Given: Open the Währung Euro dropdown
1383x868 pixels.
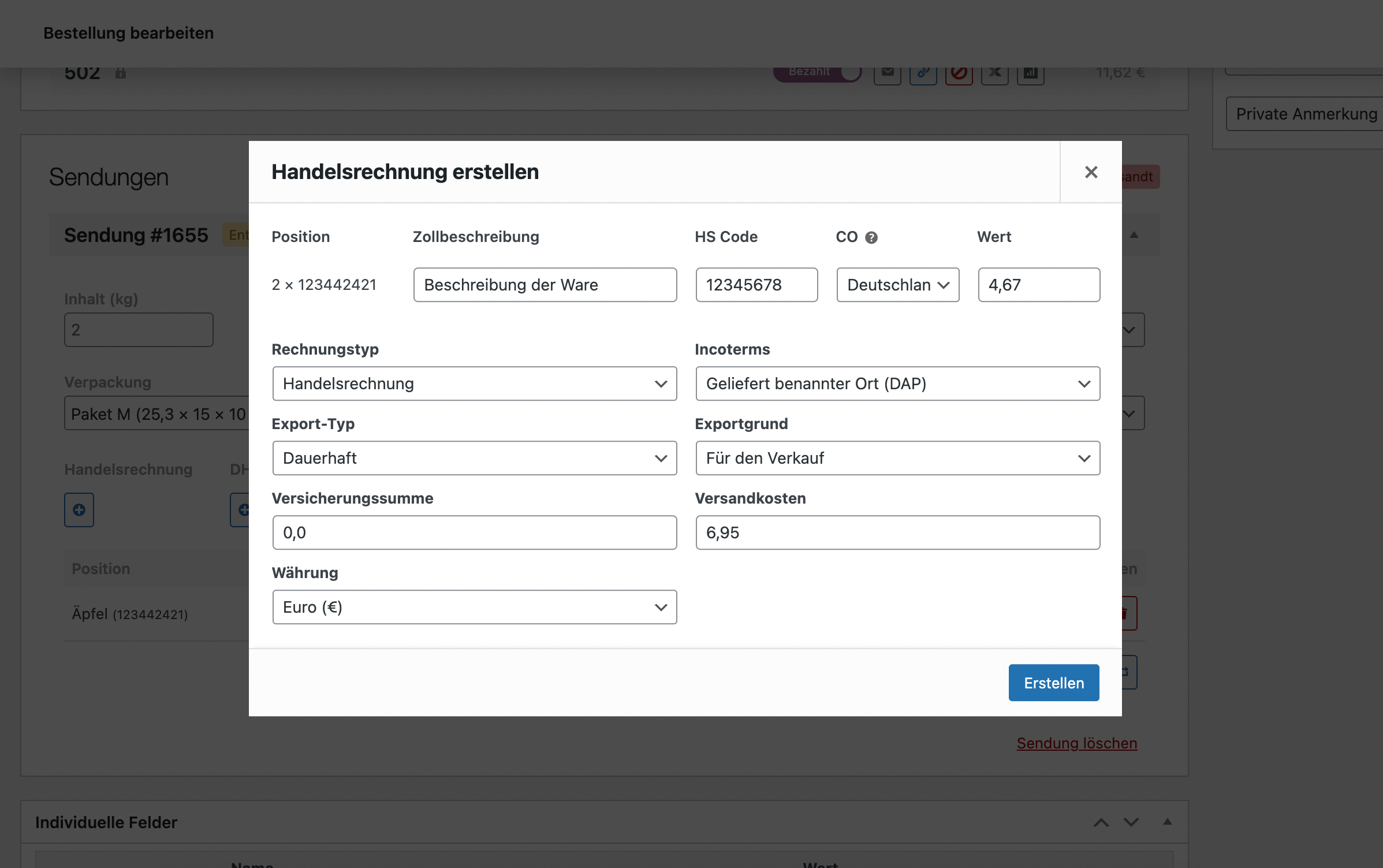Looking at the screenshot, I should click(474, 608).
